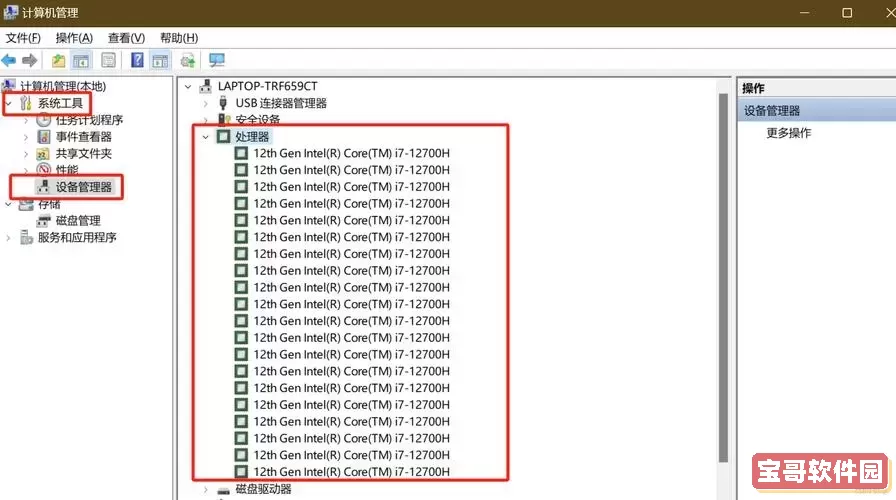Screen dimensions: 896x500
Task: Toggle the show/hide action pane icon
Action: 160,60
